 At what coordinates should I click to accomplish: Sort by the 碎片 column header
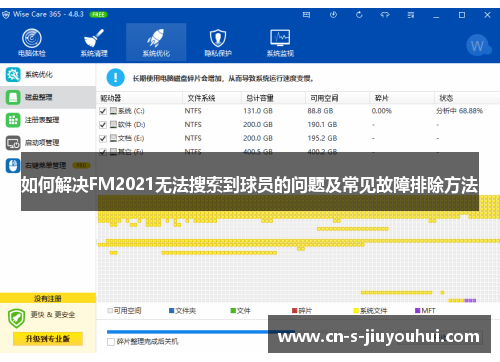pos(402,98)
